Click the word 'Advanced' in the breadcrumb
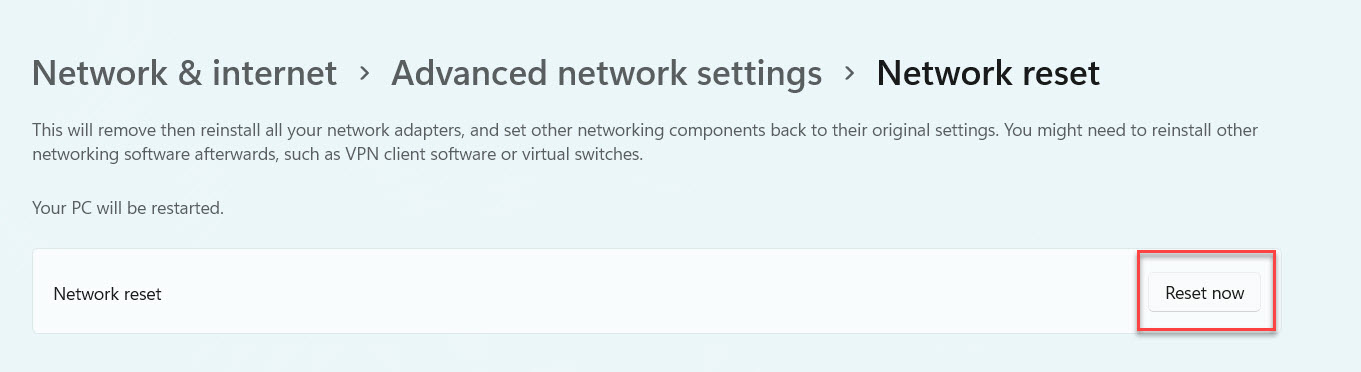Viewport: 1361px width, 372px height. (x=460, y=73)
